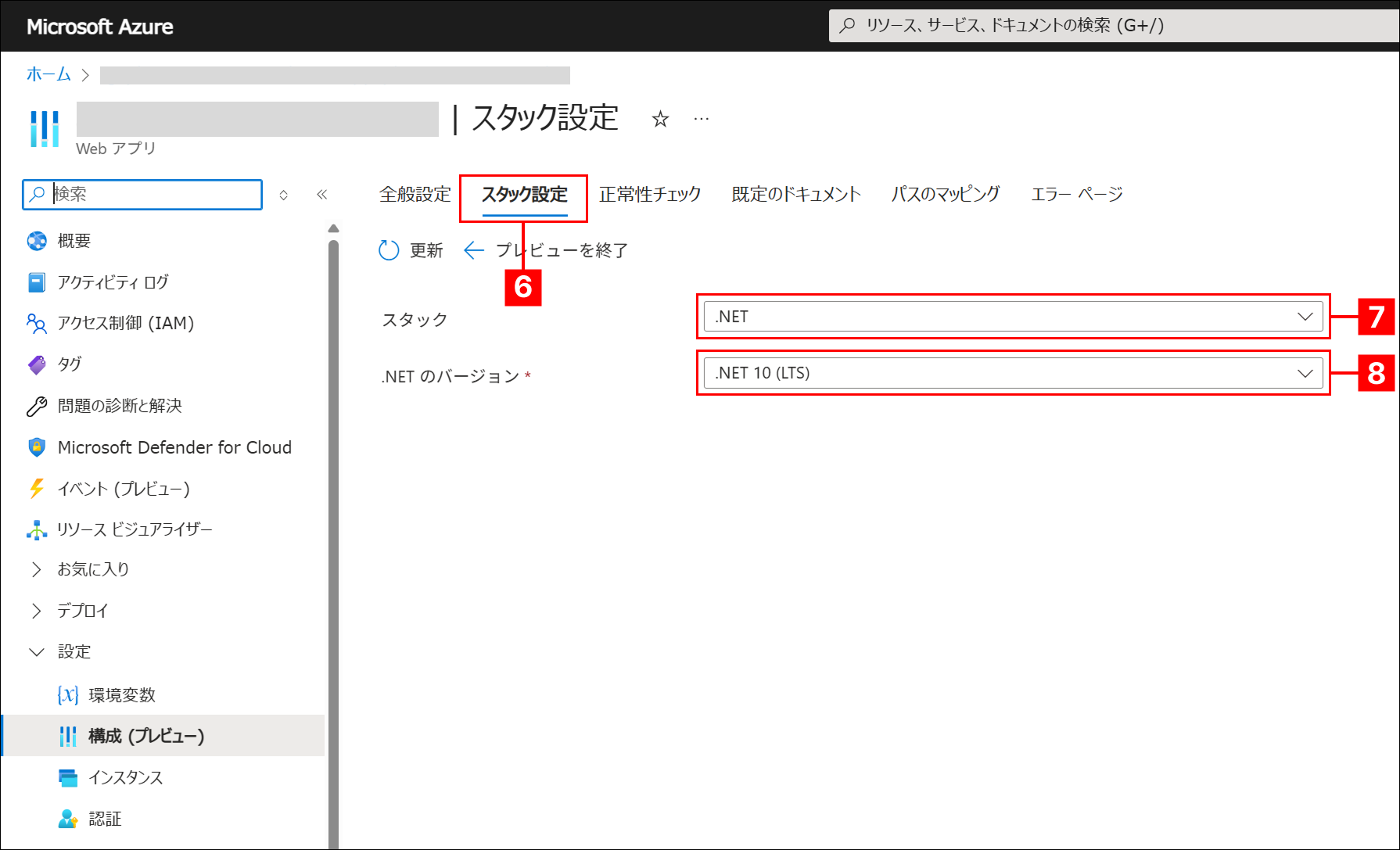Image resolution: width=1400 pixels, height=850 pixels.
Task: Click the magnifier icon in sidebar search
Action: pyautogui.click(x=37, y=195)
